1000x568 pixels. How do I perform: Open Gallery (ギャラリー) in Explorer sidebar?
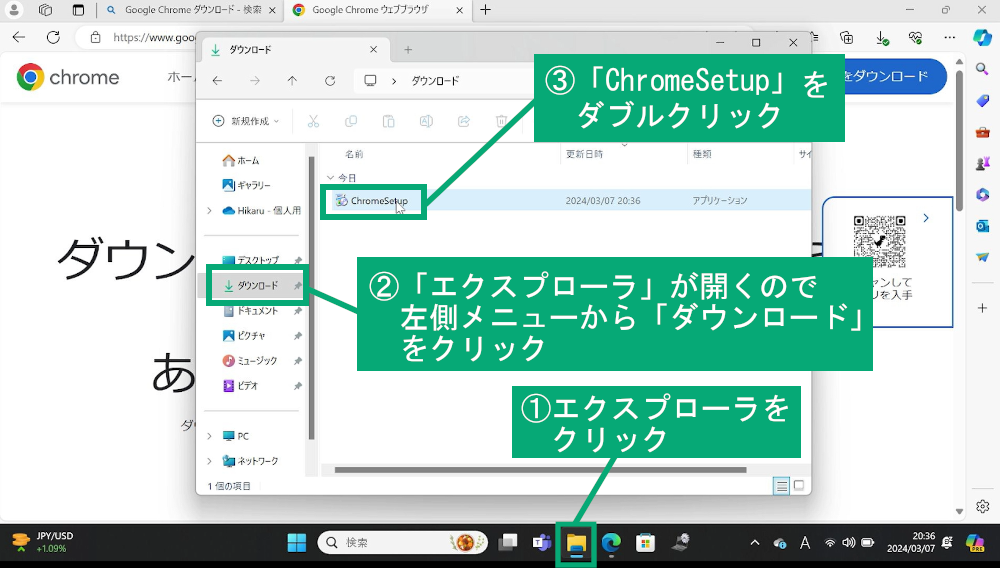click(246, 185)
